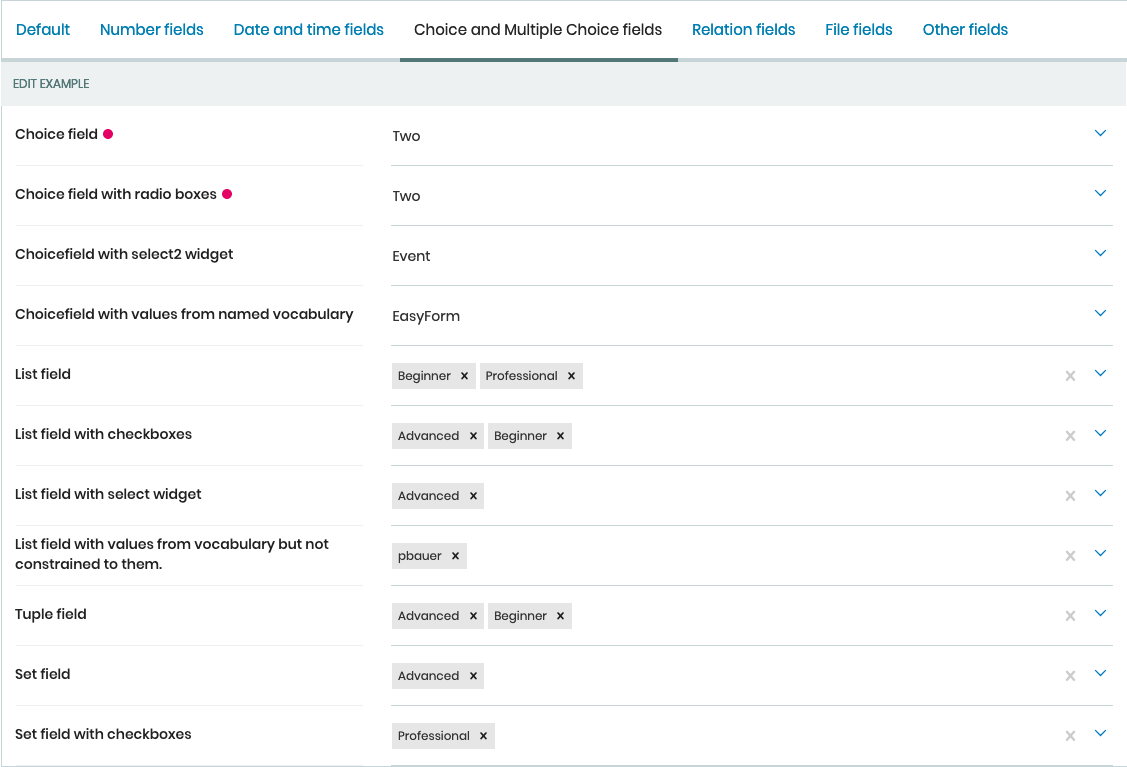1127x767 pixels.
Task: Click the select2 widget value 'Event'
Action: coord(411,256)
